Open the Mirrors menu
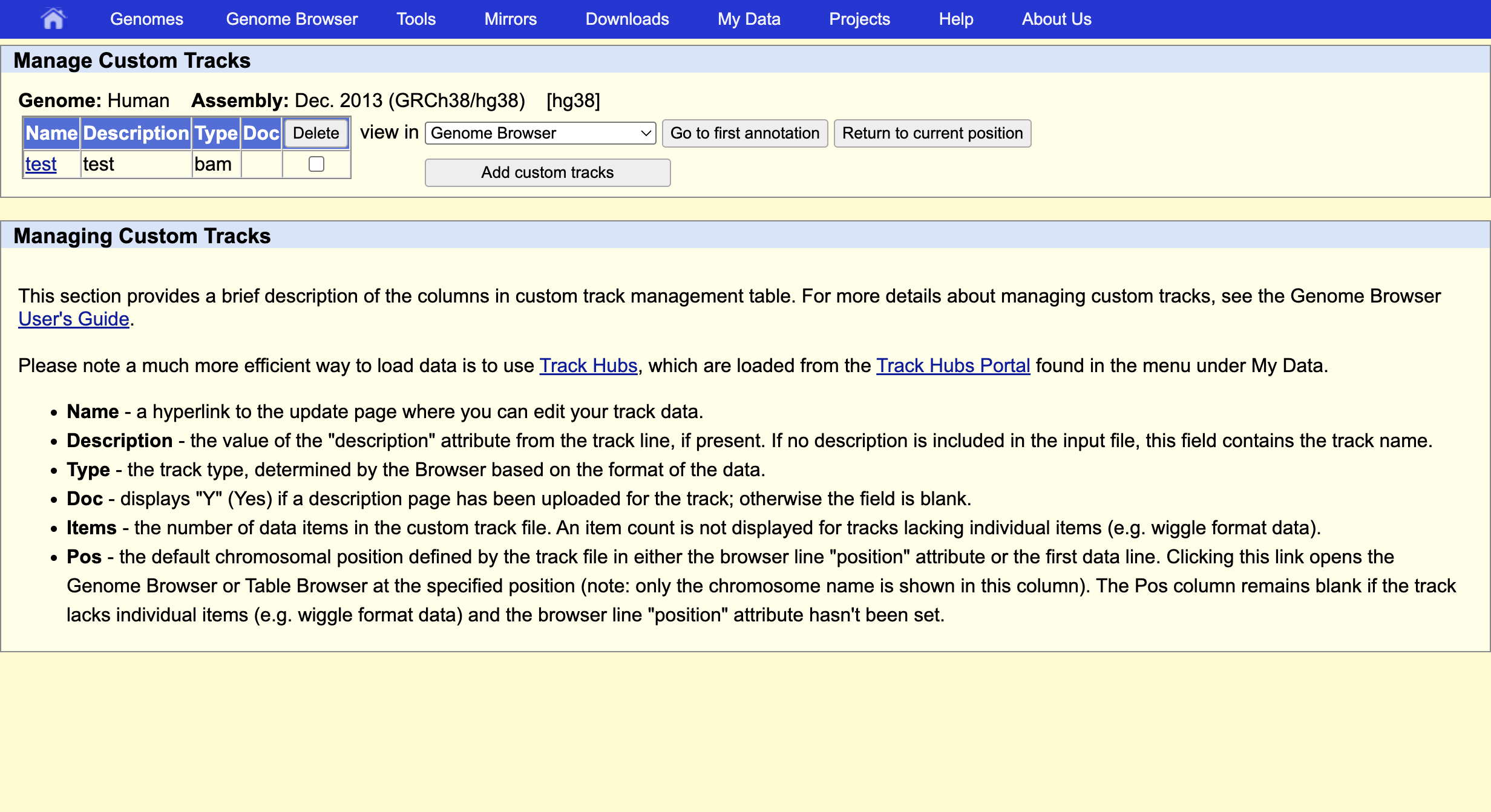1491x812 pixels. coord(510,19)
